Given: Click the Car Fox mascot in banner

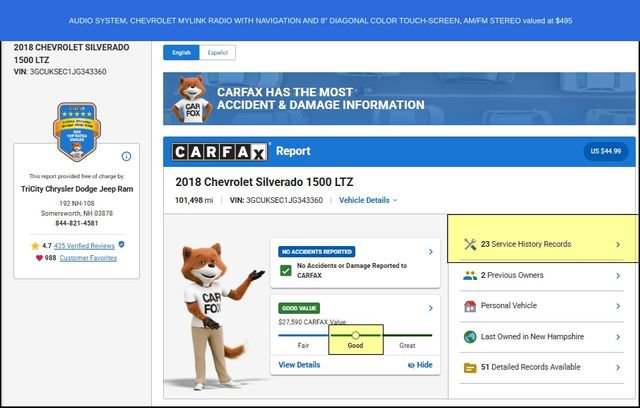Looking at the screenshot, I should [x=192, y=100].
